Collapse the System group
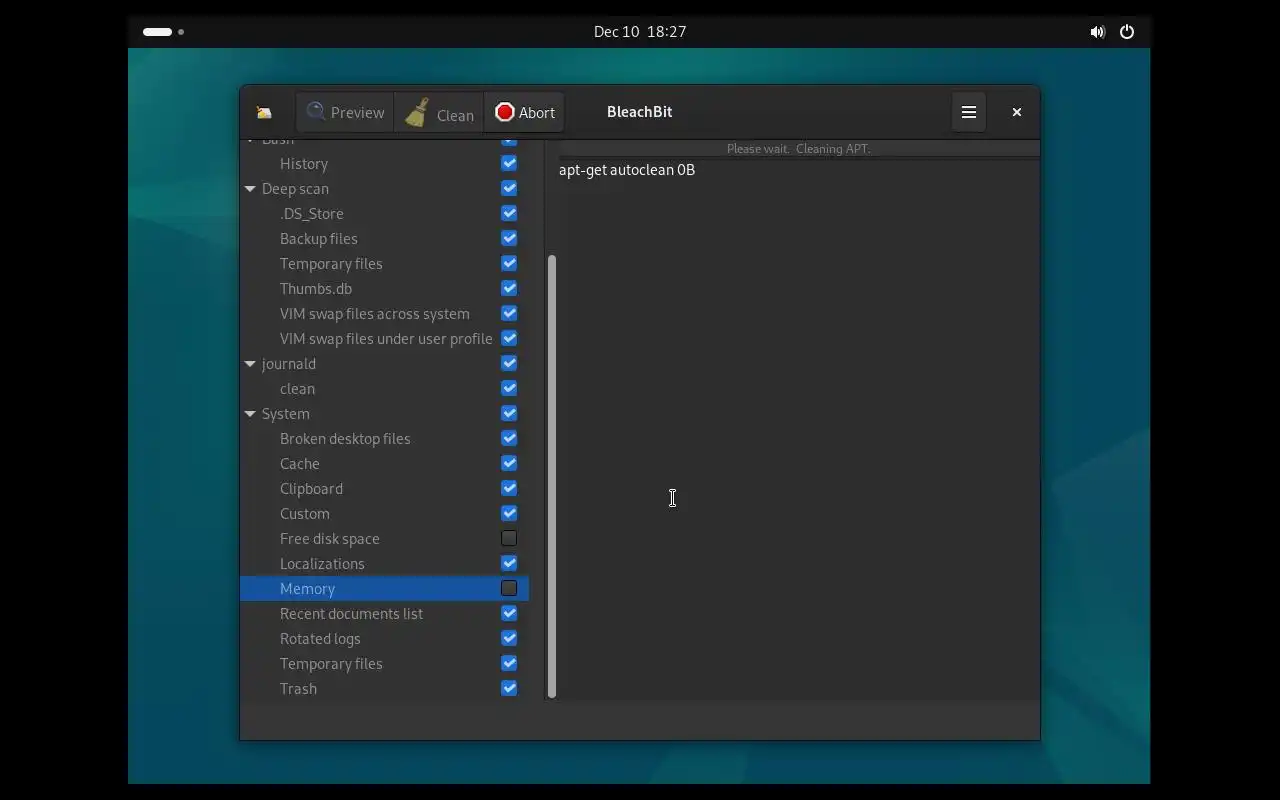 click(x=250, y=413)
